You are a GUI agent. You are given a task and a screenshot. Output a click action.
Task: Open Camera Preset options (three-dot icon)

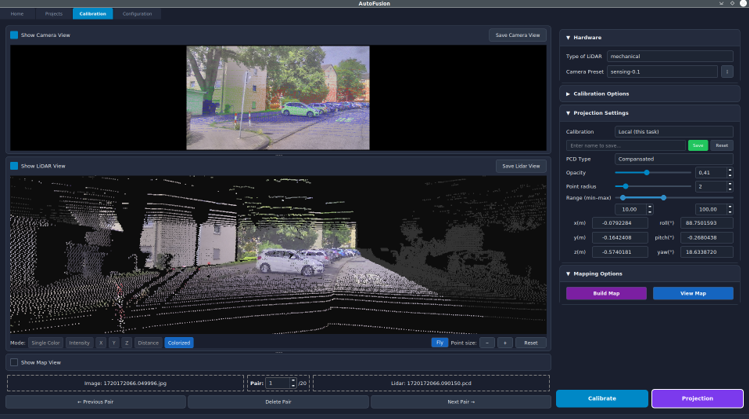point(727,72)
